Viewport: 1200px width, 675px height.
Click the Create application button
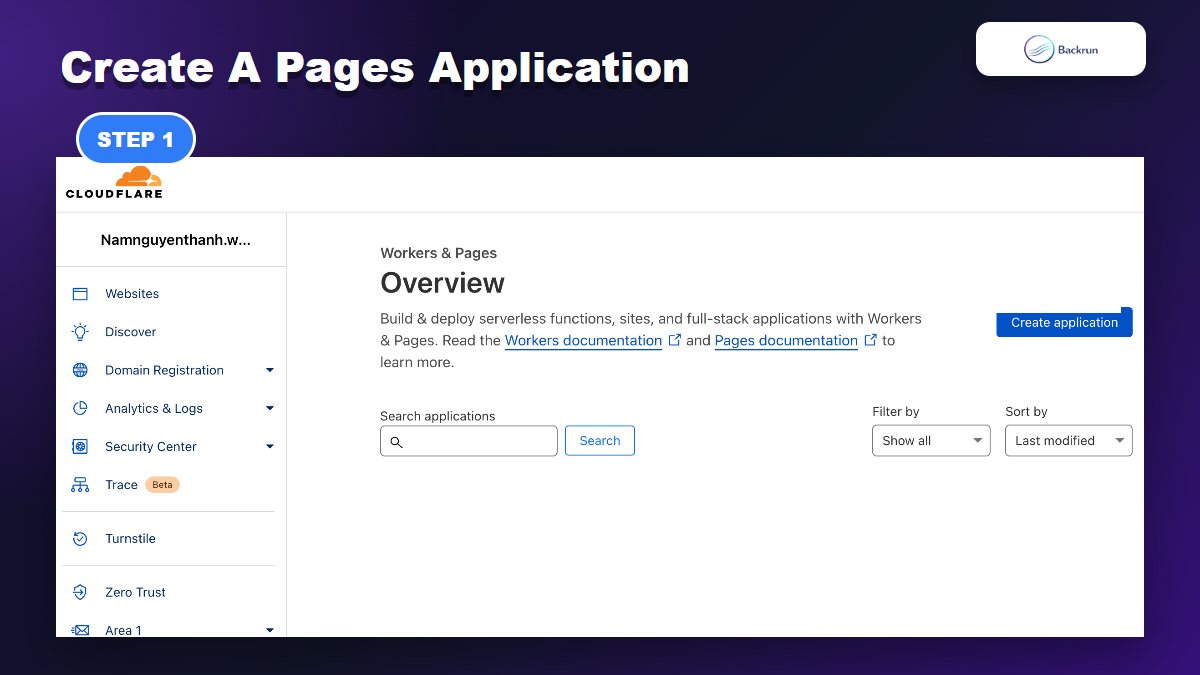point(1065,323)
